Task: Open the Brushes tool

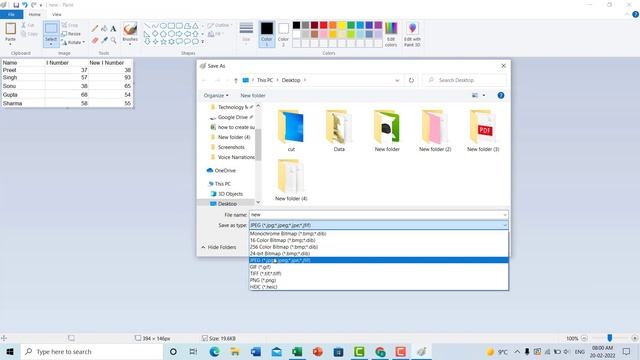Action: click(x=130, y=33)
